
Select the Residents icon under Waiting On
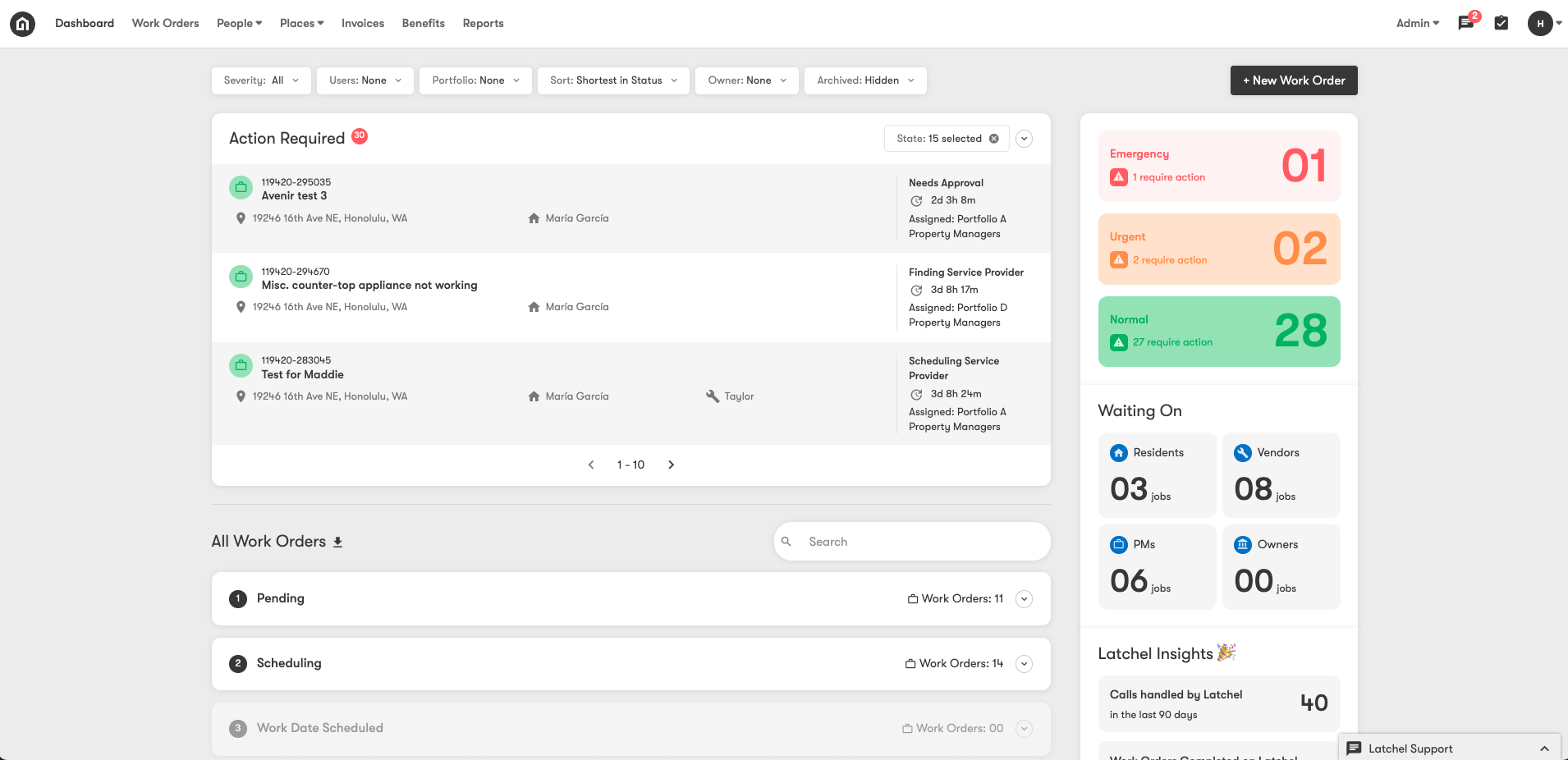coord(1118,452)
